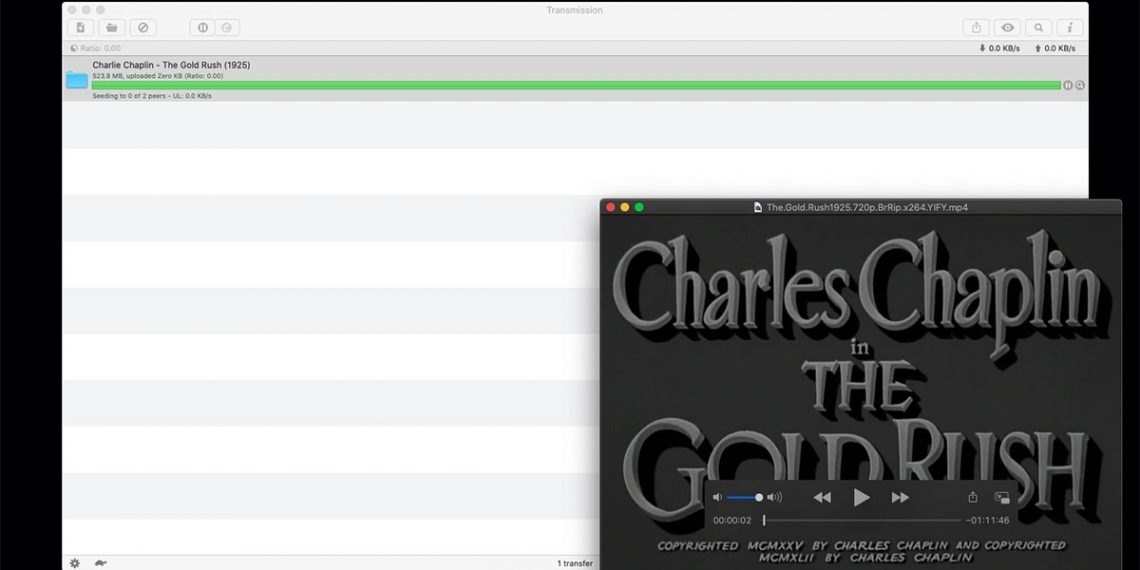This screenshot has width=1140, height=570.
Task: Toggle the turtle speed limit mode
Action: pyautogui.click(x=100, y=563)
